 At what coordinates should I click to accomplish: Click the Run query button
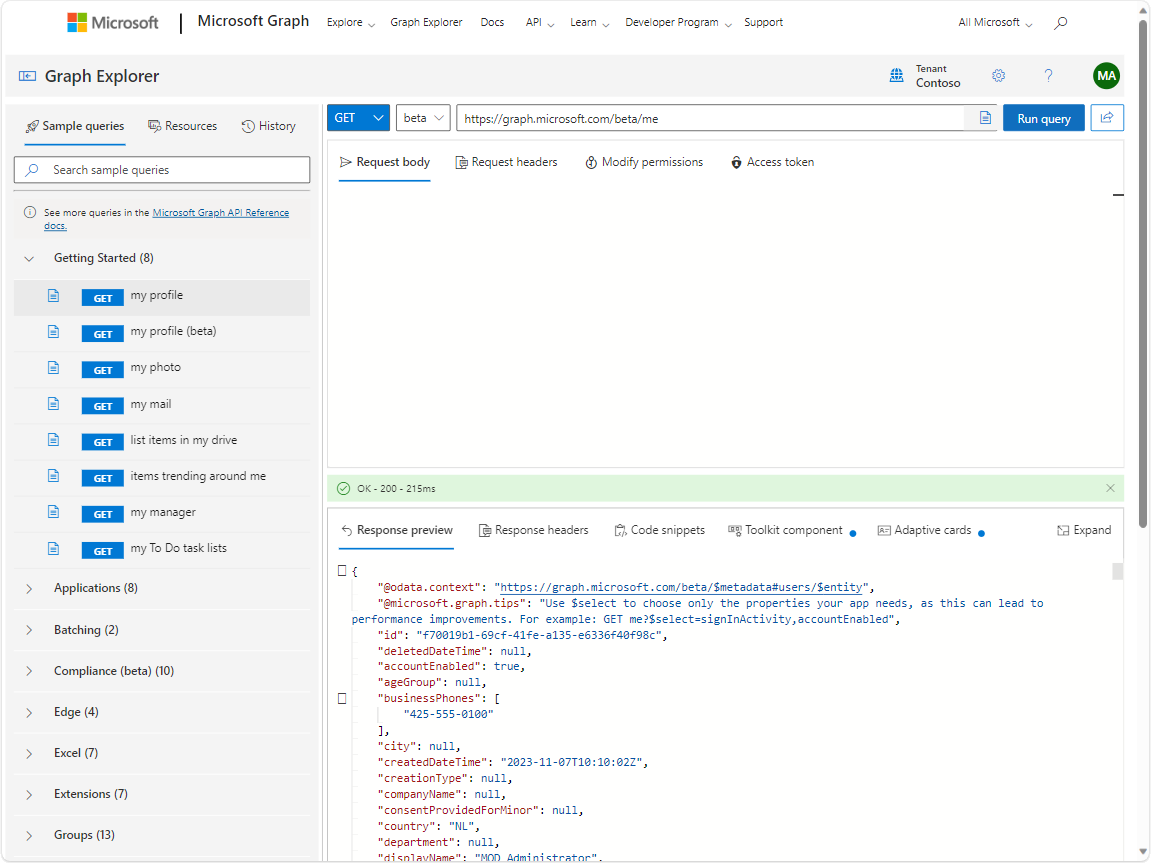coord(1044,118)
